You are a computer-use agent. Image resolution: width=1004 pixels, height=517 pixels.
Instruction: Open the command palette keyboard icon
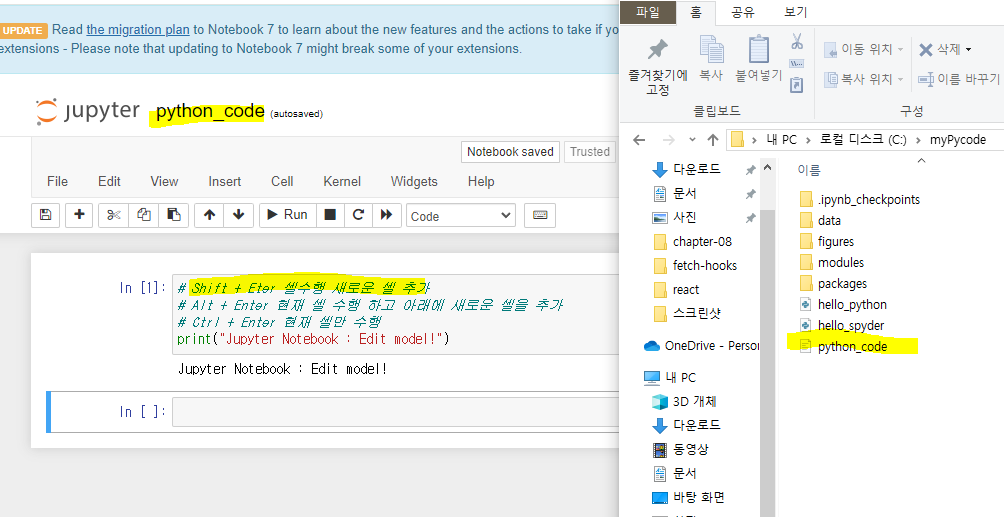coord(540,215)
